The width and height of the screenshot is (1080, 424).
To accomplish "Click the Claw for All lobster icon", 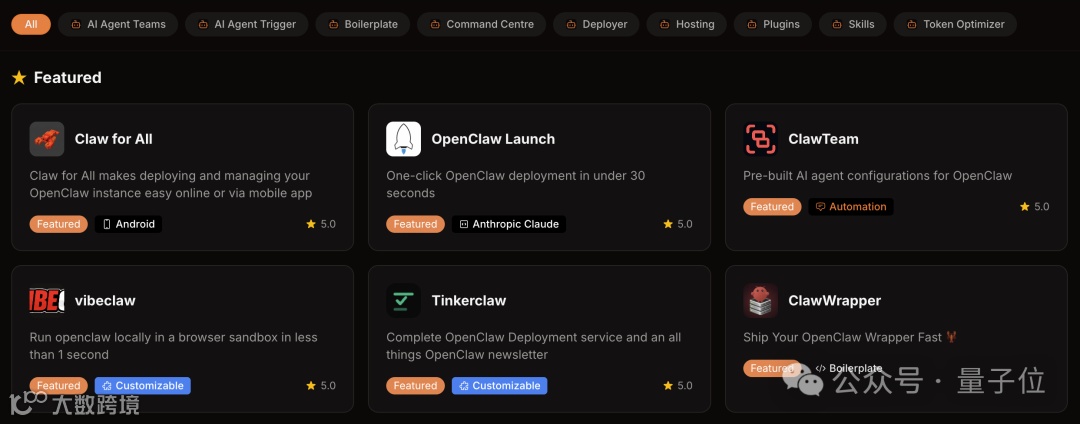I will click(47, 139).
